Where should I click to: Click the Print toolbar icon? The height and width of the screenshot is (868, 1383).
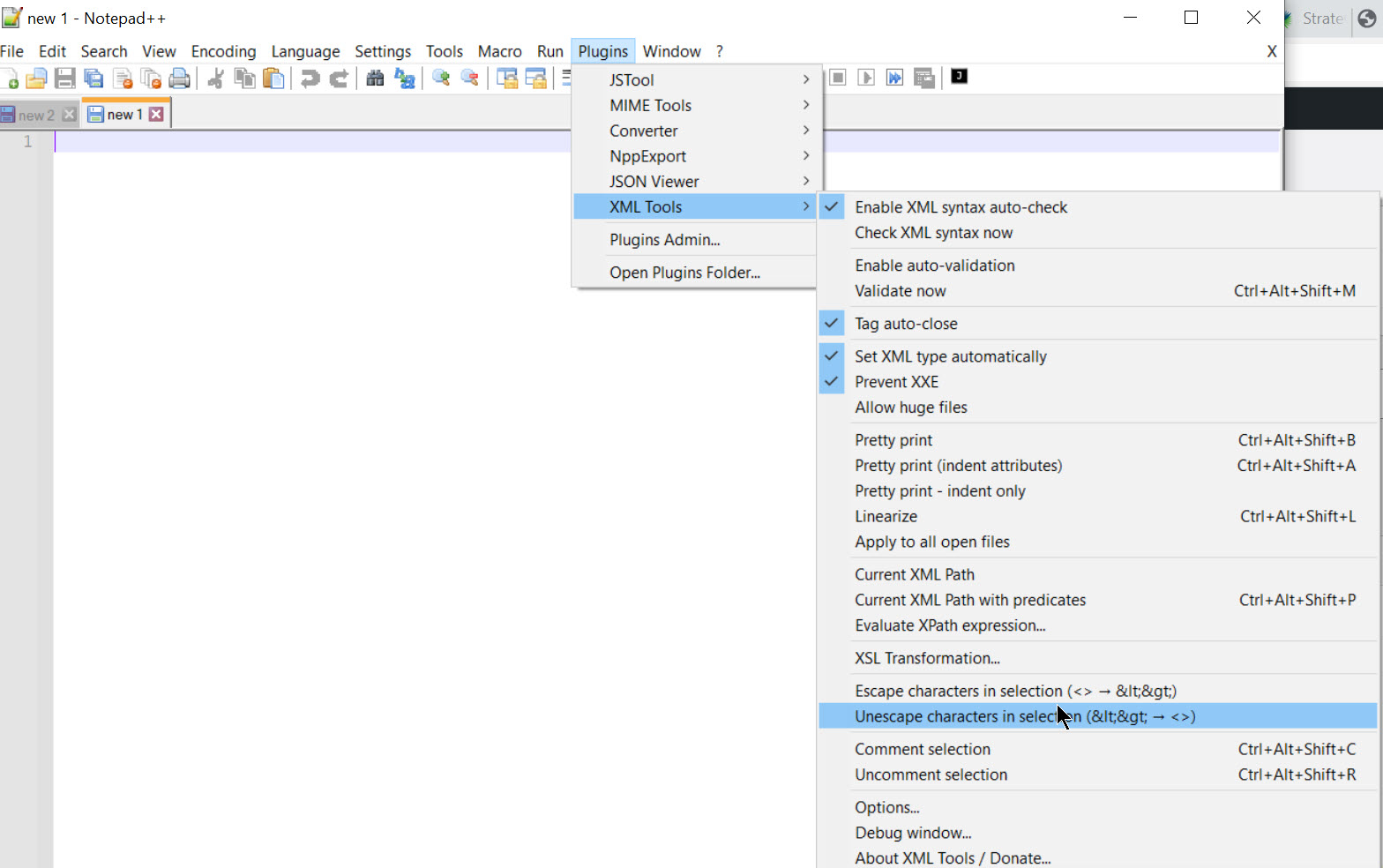179,79
